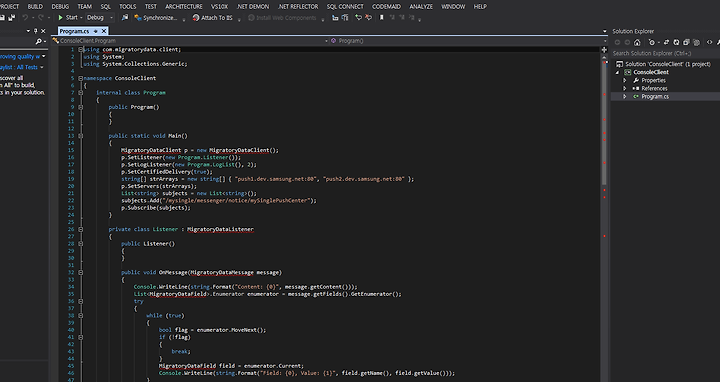Click the 'Playlist : All Tests' link
Screen dimensions: 720x382
click(19, 67)
